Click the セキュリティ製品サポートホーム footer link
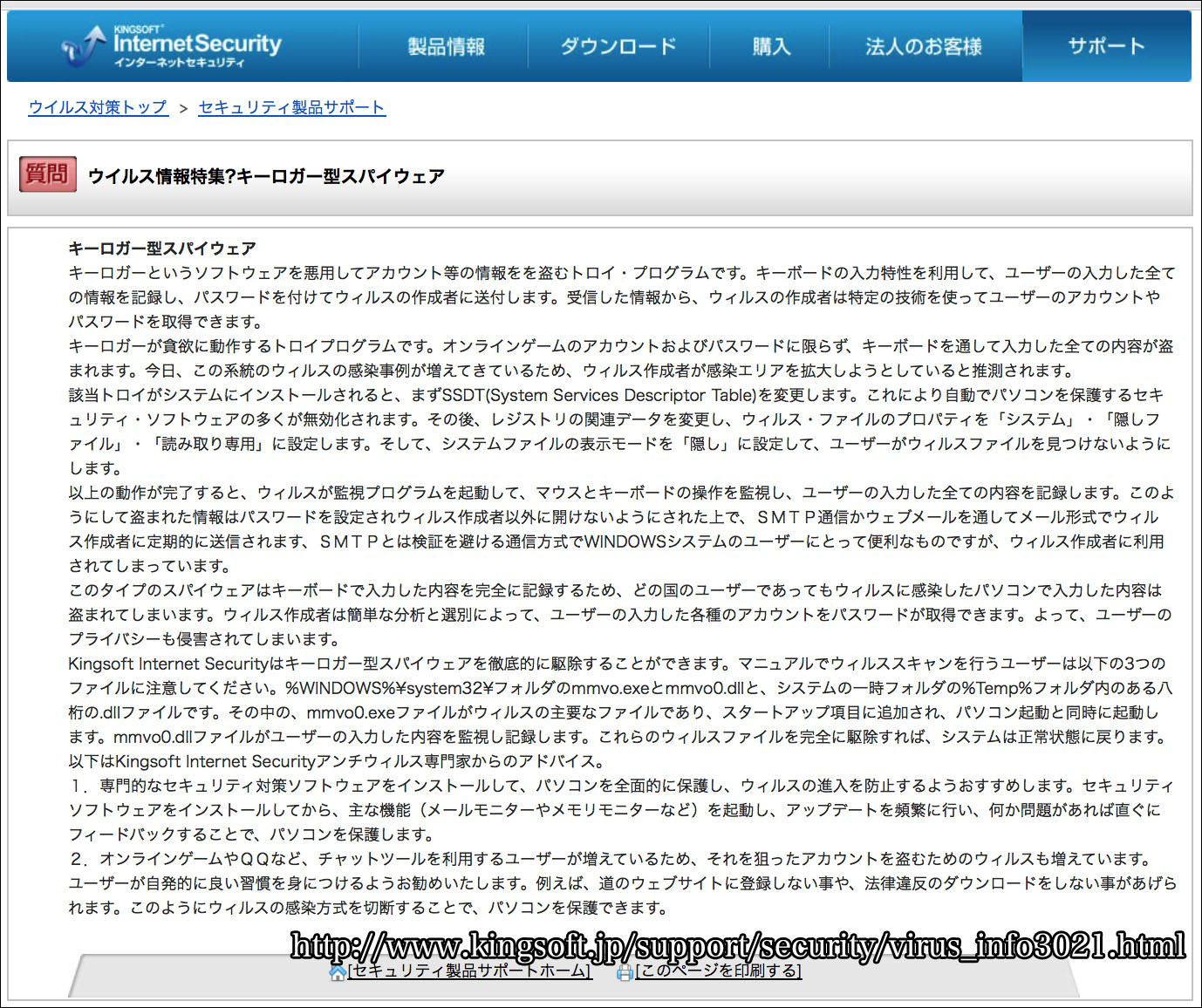This screenshot has height=1008, width=1202. [469, 971]
